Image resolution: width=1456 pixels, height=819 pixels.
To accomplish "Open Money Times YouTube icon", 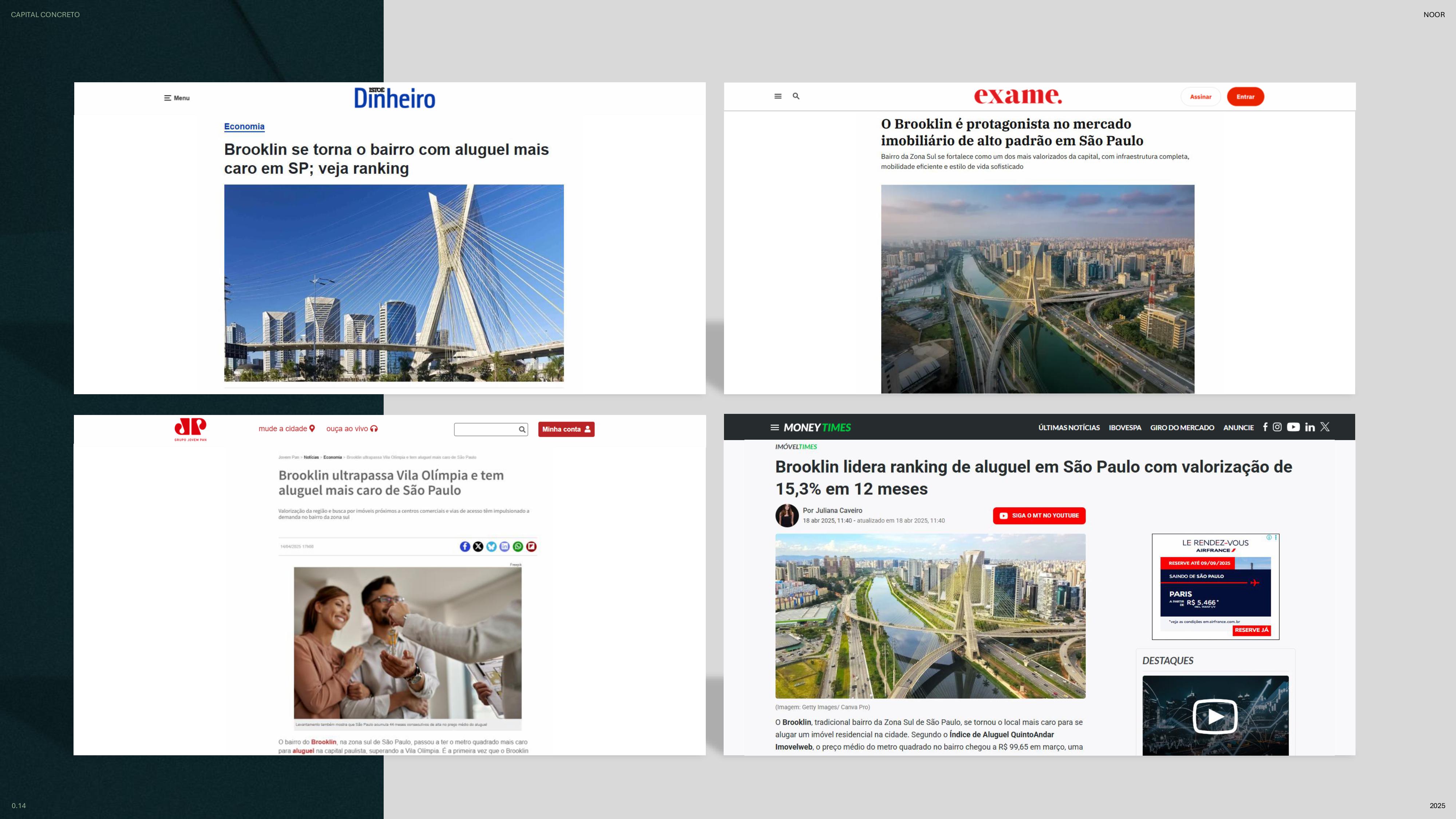I will (x=1293, y=427).
